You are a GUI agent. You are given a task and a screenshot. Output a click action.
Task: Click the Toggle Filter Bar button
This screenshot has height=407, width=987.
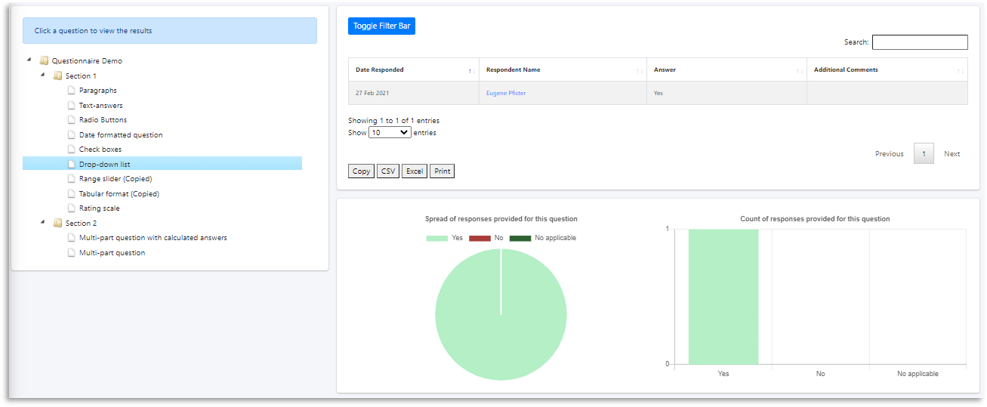click(381, 26)
